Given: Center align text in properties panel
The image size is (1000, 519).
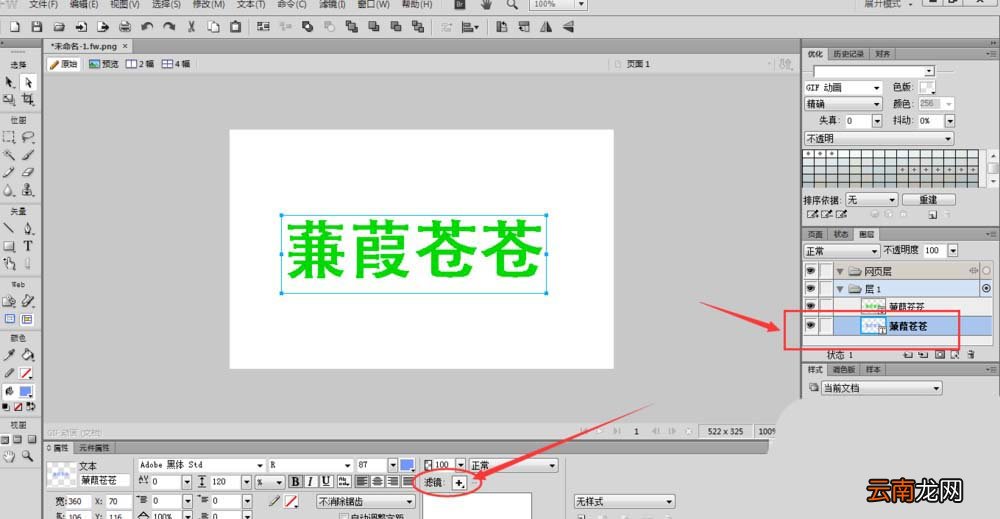Looking at the screenshot, I should coord(378,482).
